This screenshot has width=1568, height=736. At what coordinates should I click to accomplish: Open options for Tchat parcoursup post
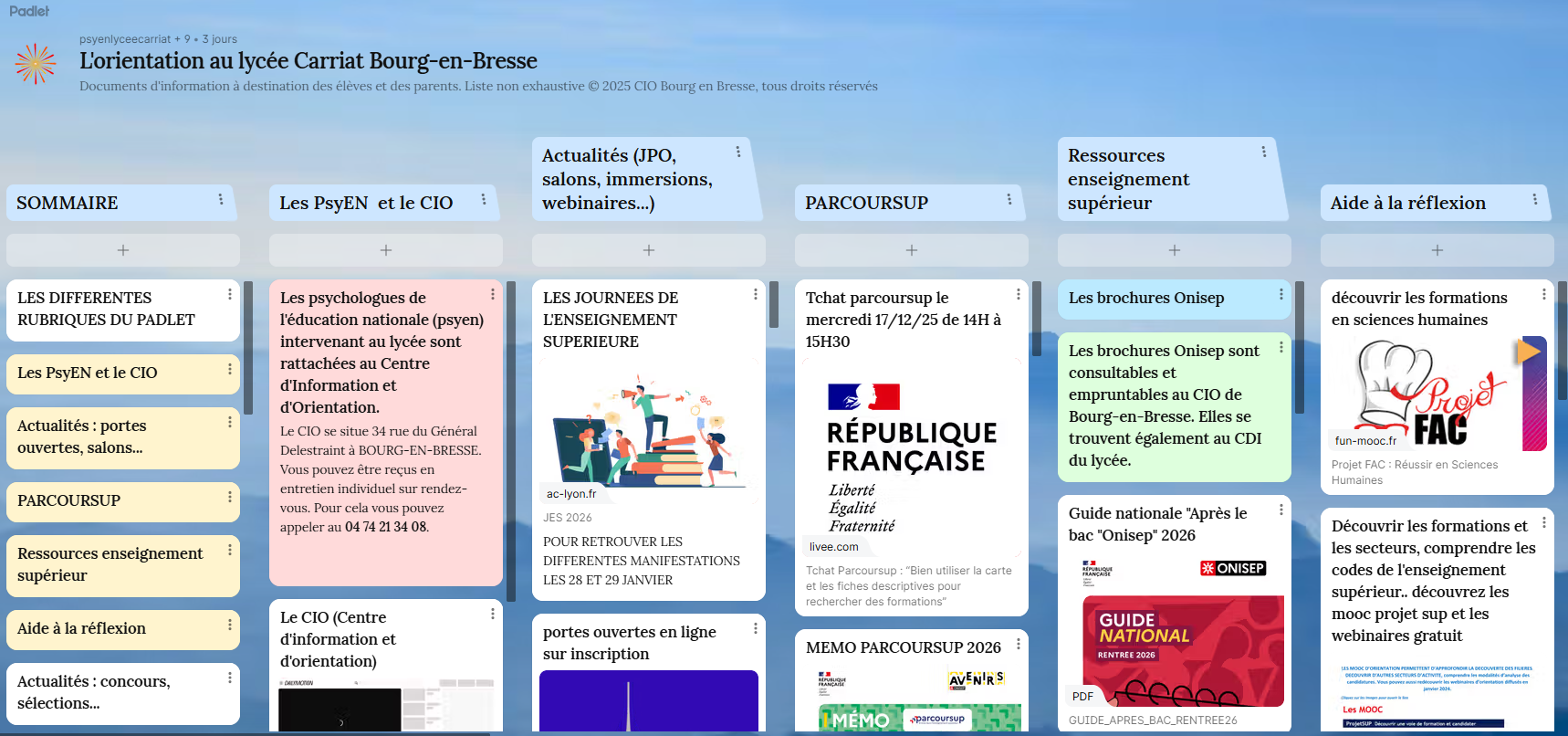[x=1019, y=294]
